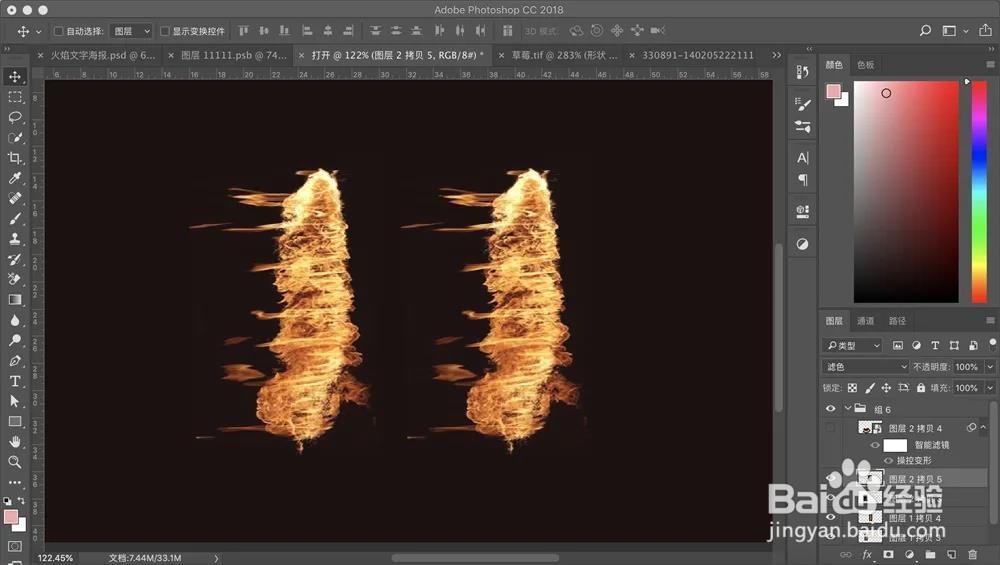Click inside the color picker field
The width and height of the screenshot is (1000, 565).
[906, 192]
